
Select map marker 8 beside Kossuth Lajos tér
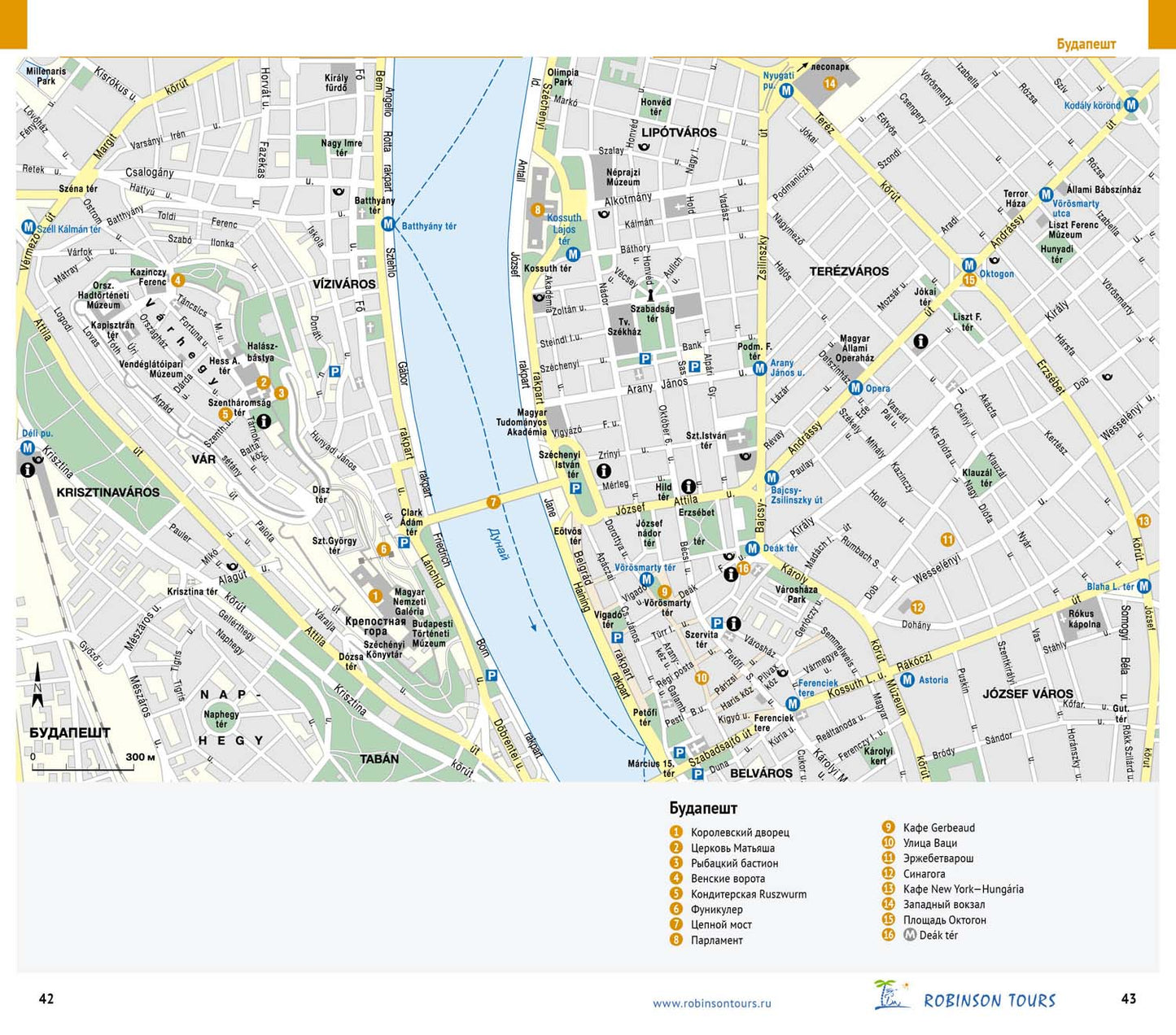click(537, 210)
